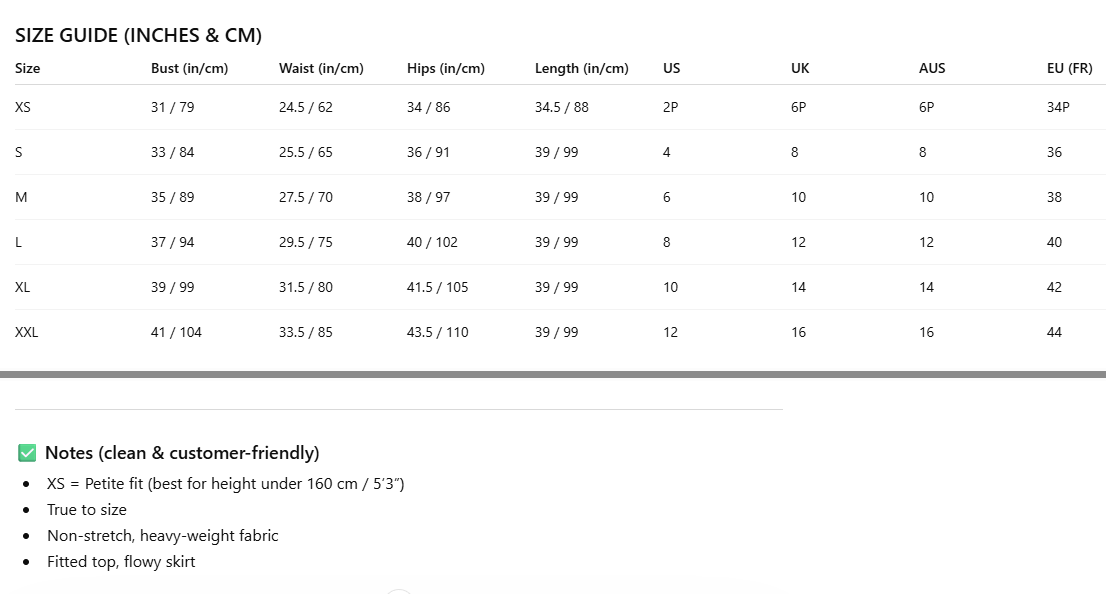1106x594 pixels.
Task: Select the Bust (in/cm) column header
Action: [x=189, y=68]
